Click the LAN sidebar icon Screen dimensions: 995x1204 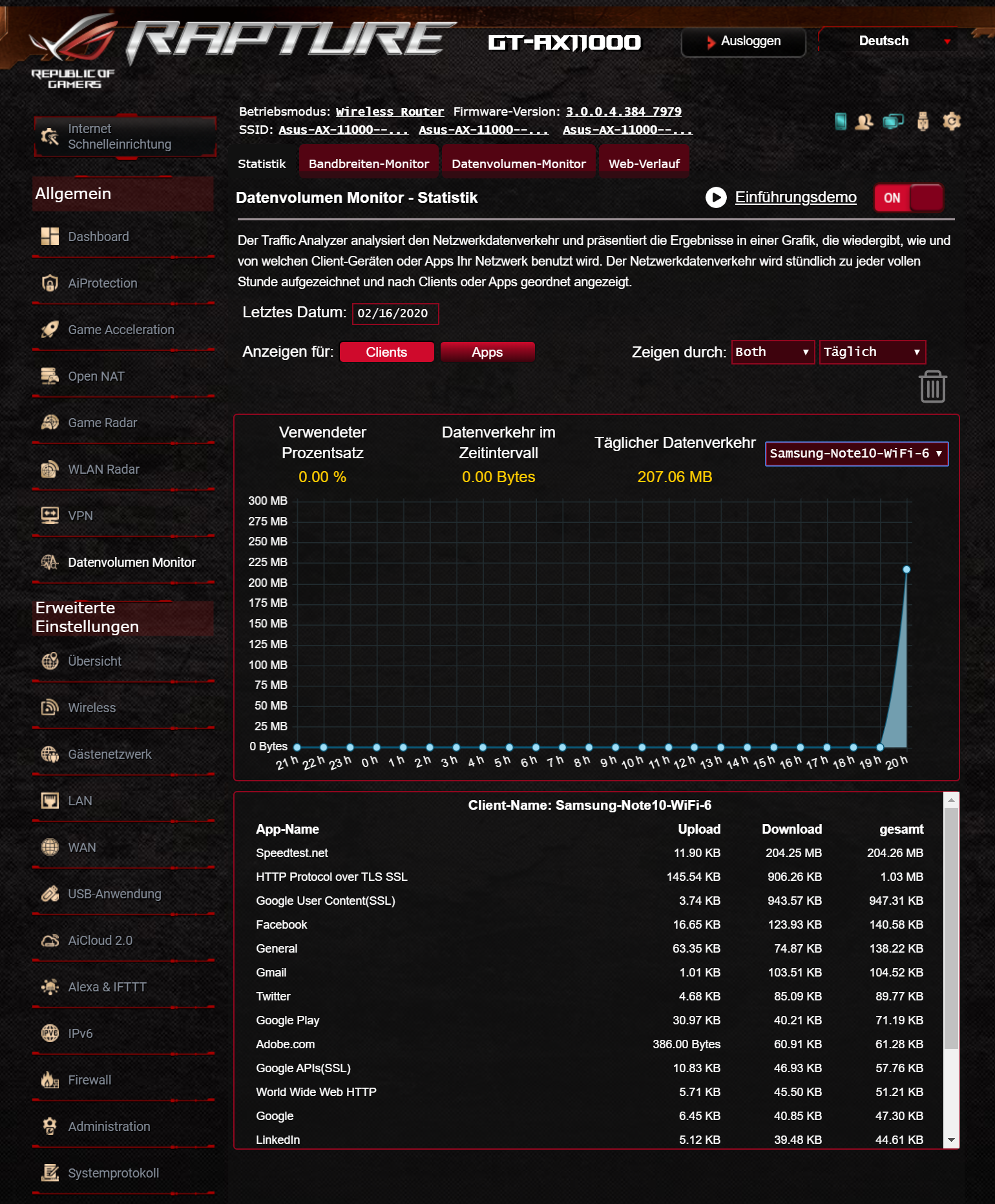click(x=50, y=801)
